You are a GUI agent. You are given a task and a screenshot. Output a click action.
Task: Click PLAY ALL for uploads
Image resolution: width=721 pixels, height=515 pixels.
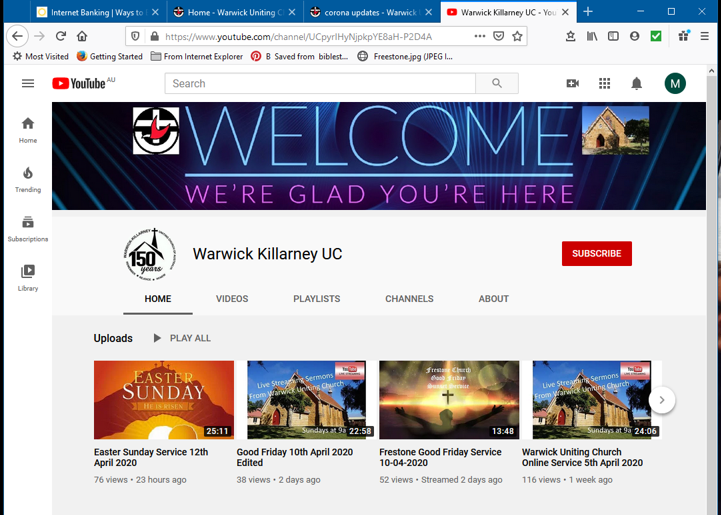tap(182, 338)
